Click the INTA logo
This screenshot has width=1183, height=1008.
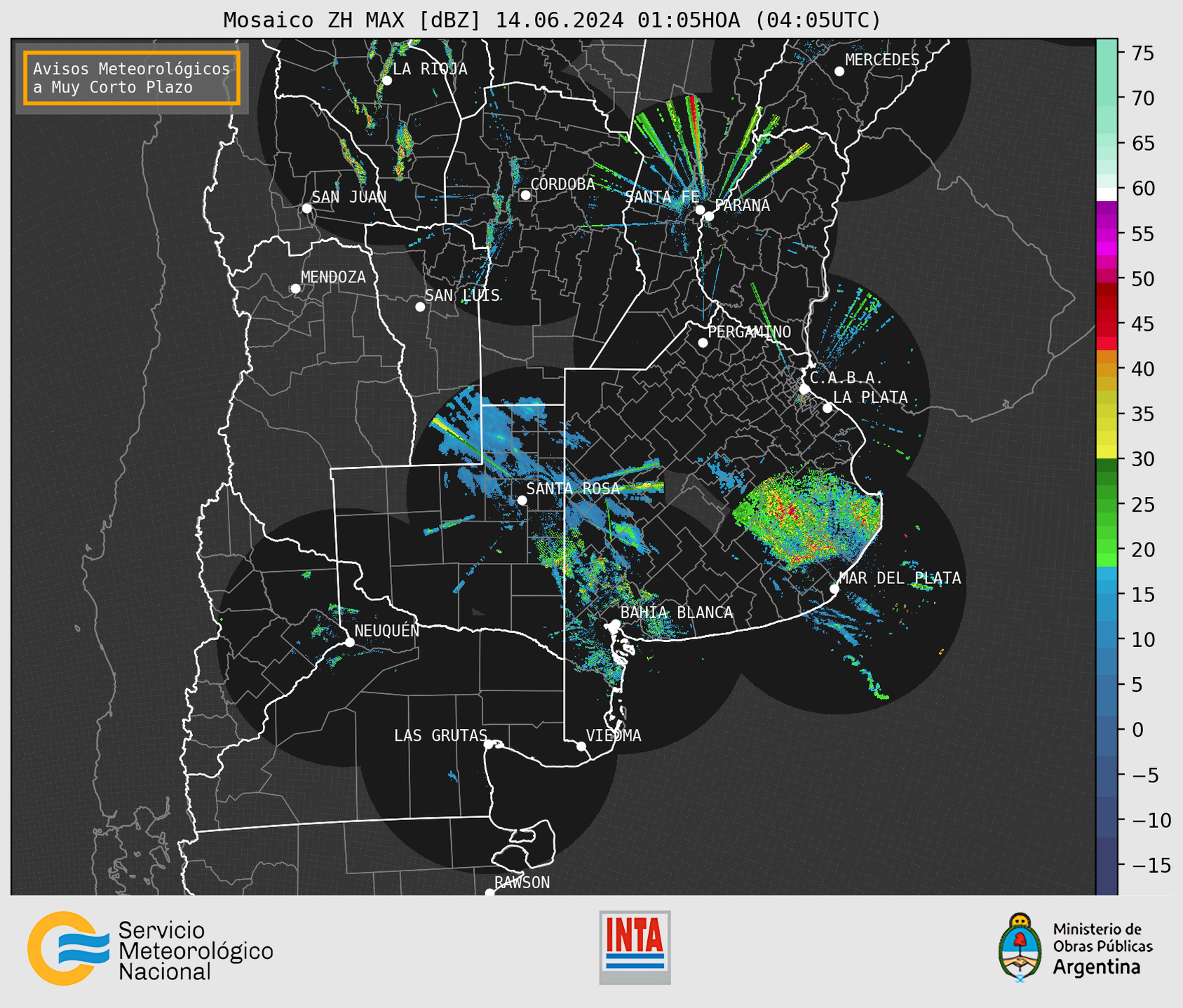click(635, 947)
